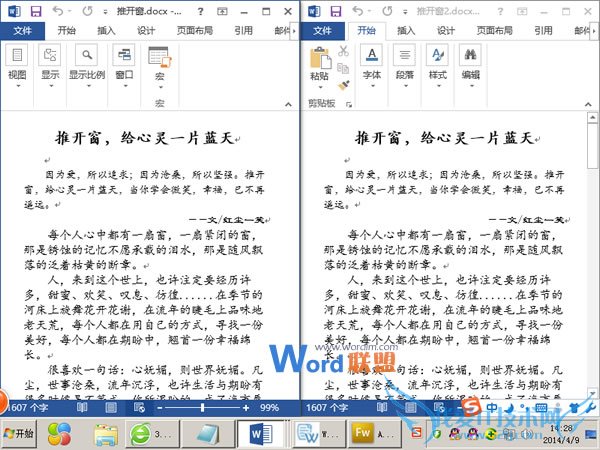Open the 页面布局 tab in the right window
The height and width of the screenshot is (450, 600).
tap(495, 30)
